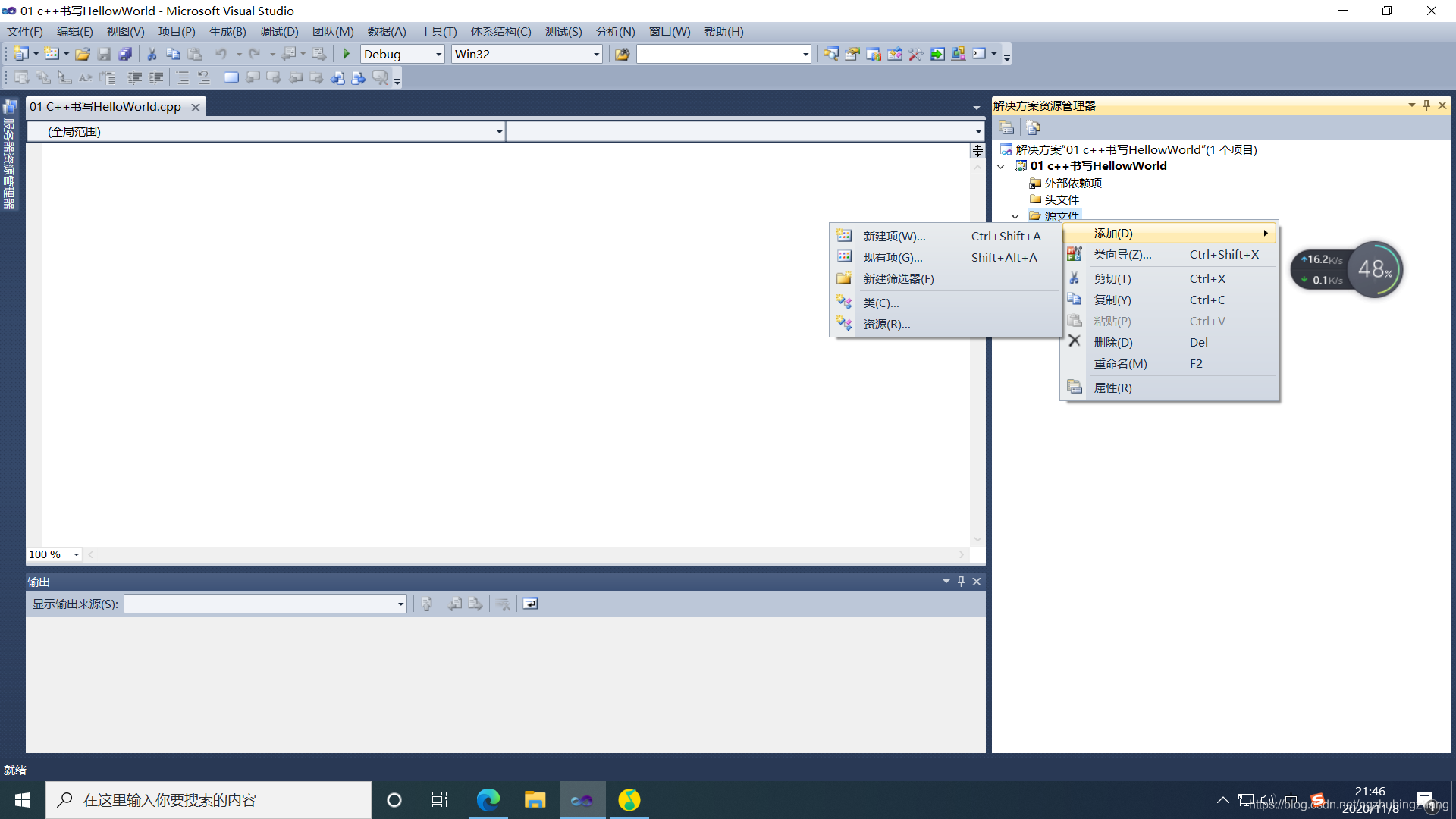Click 属性(R) context menu entry
The image size is (1456, 819).
pyautogui.click(x=1169, y=388)
